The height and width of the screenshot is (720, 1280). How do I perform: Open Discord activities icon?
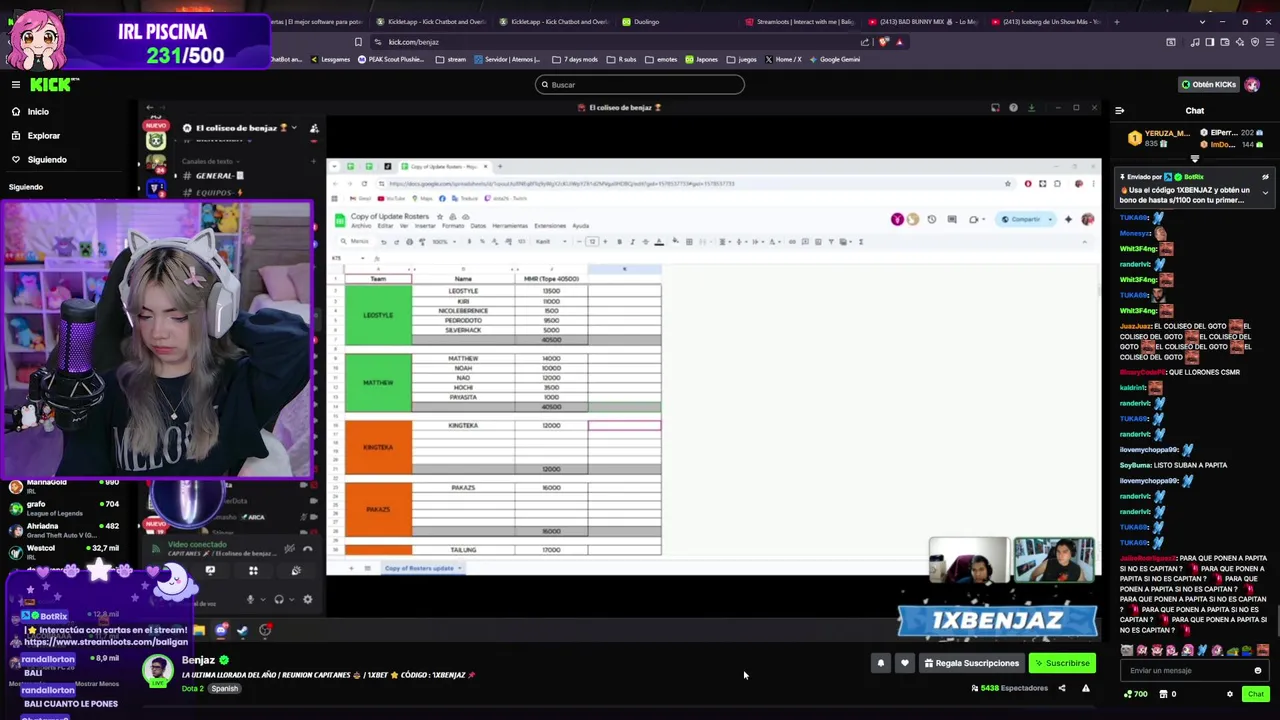point(253,571)
